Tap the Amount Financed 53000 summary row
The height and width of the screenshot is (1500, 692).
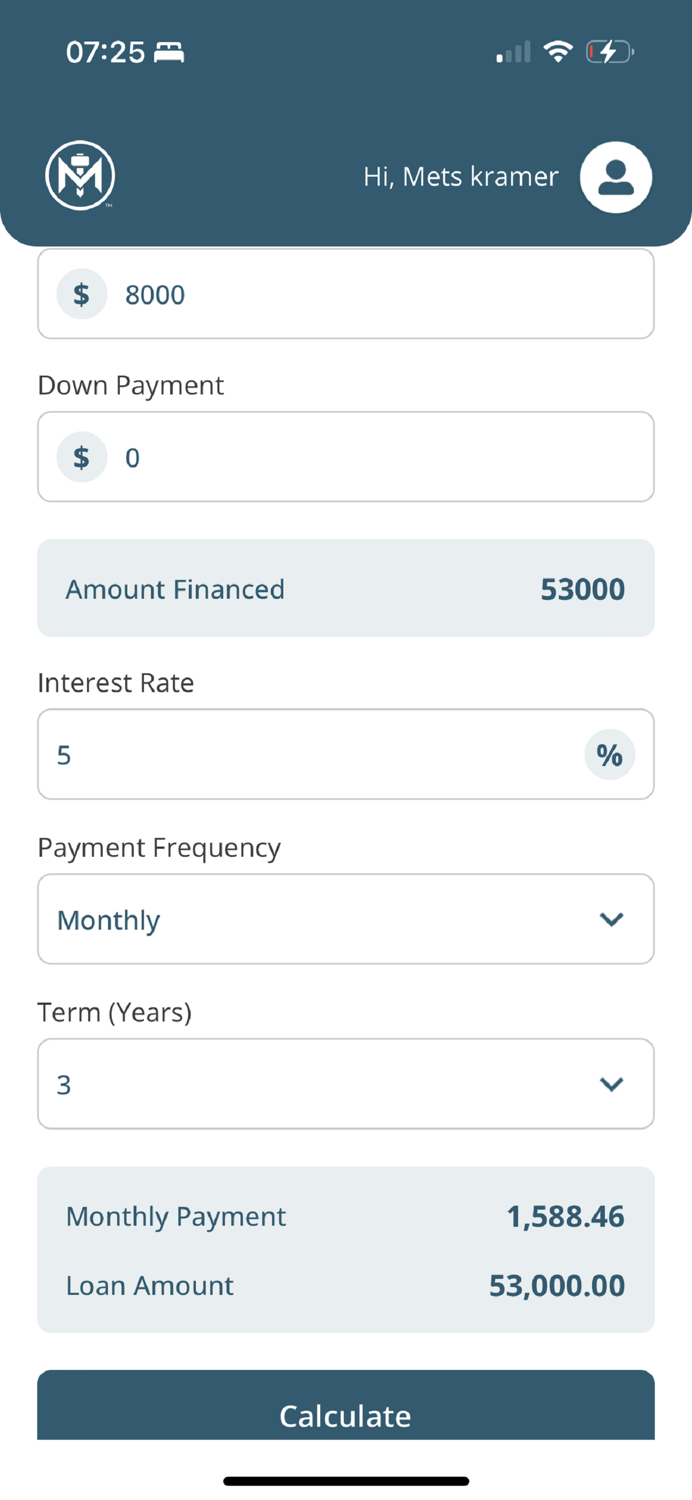click(346, 588)
